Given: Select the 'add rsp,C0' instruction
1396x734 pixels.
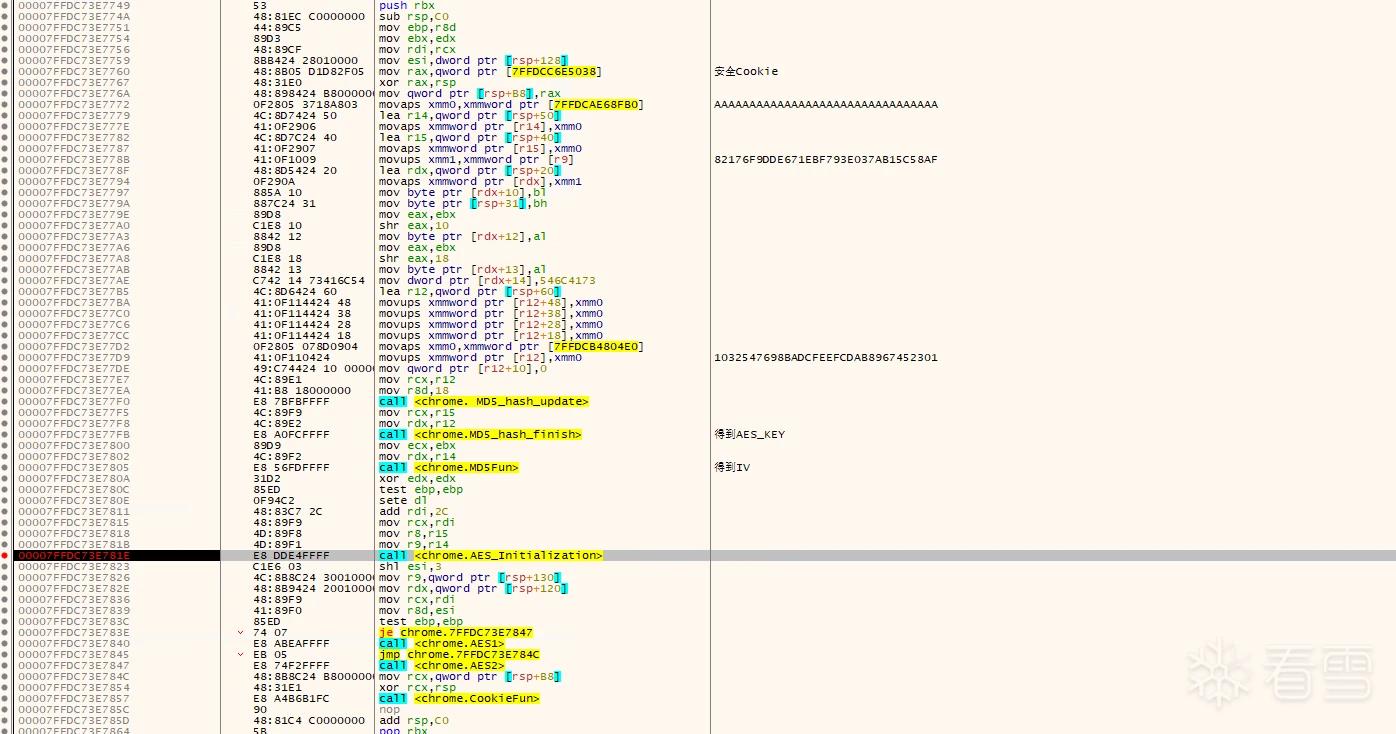Looking at the screenshot, I should tap(415, 720).
